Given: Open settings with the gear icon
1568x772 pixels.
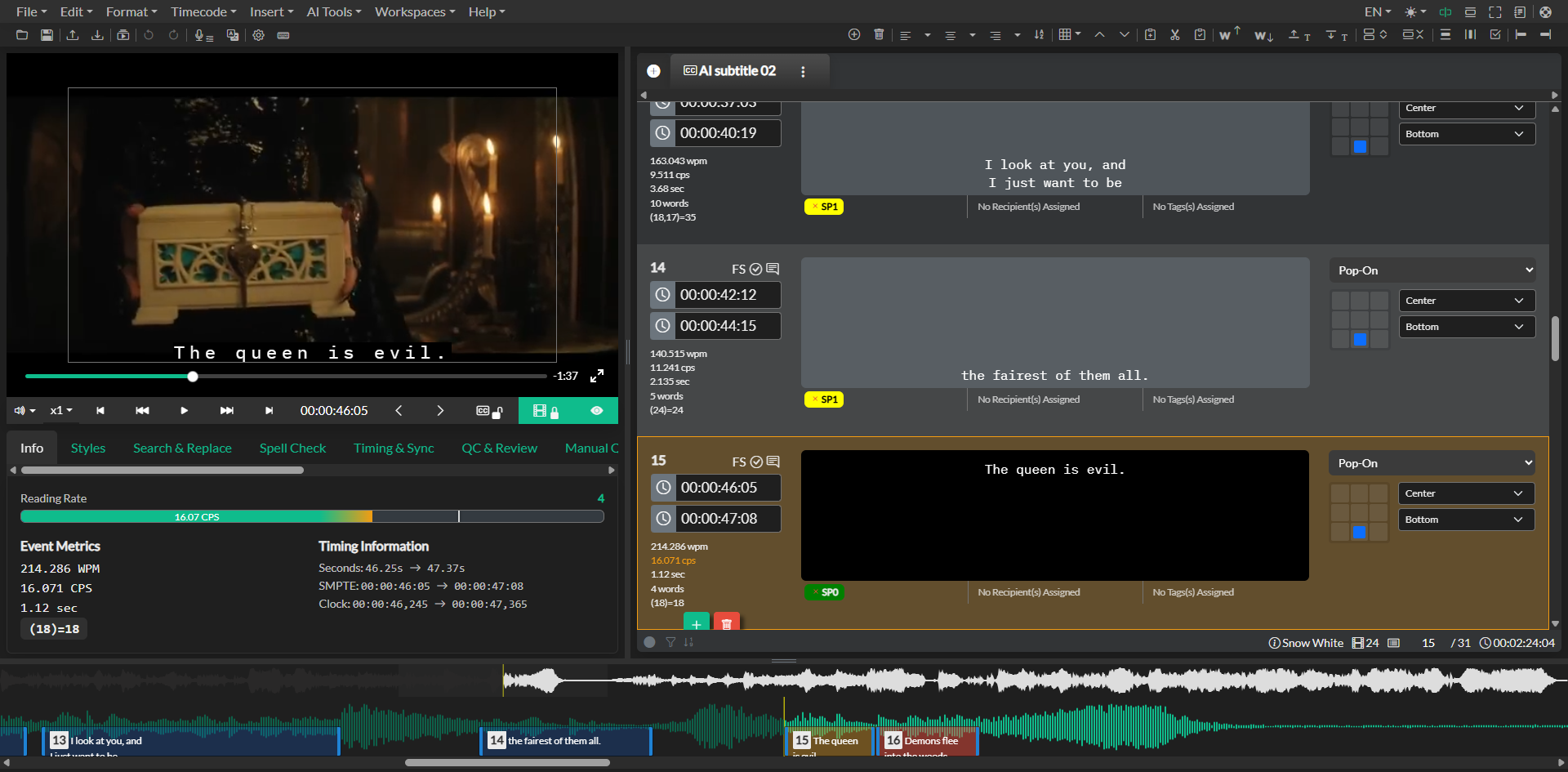Looking at the screenshot, I should 259,35.
